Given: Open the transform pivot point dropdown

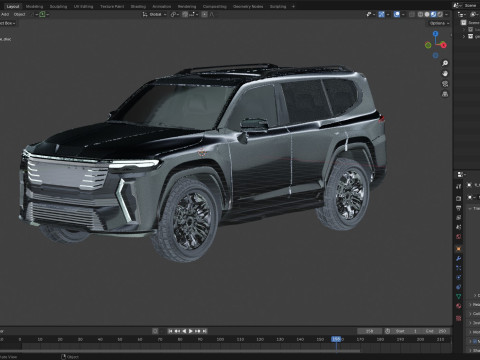Looking at the screenshot, I should click(175, 14).
